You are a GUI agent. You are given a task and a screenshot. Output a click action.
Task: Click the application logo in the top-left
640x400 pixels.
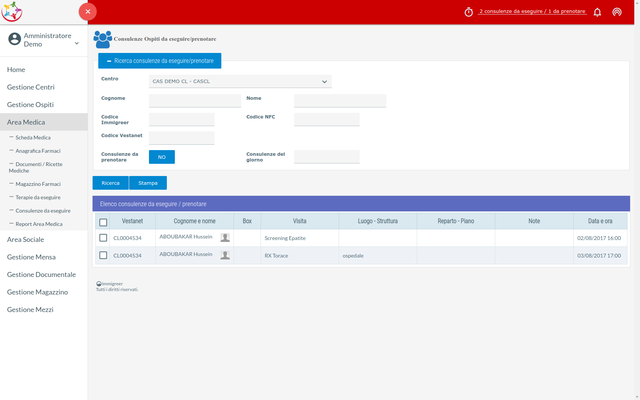[12, 11]
